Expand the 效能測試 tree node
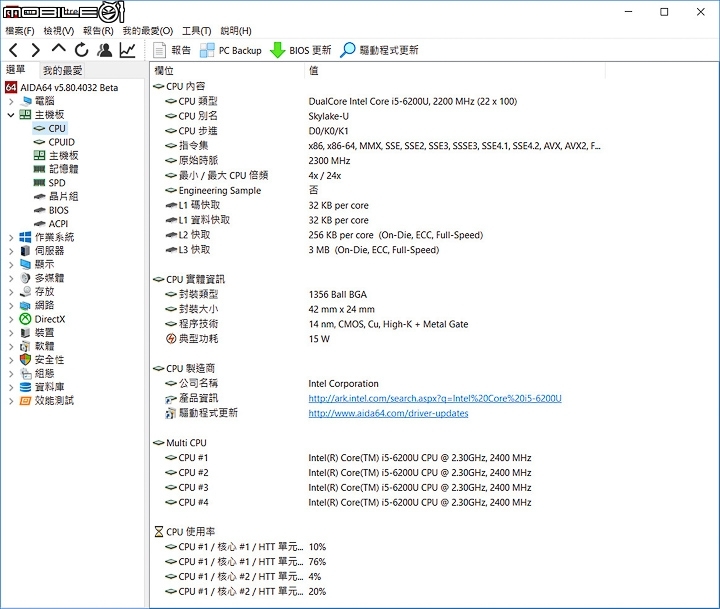 point(11,401)
